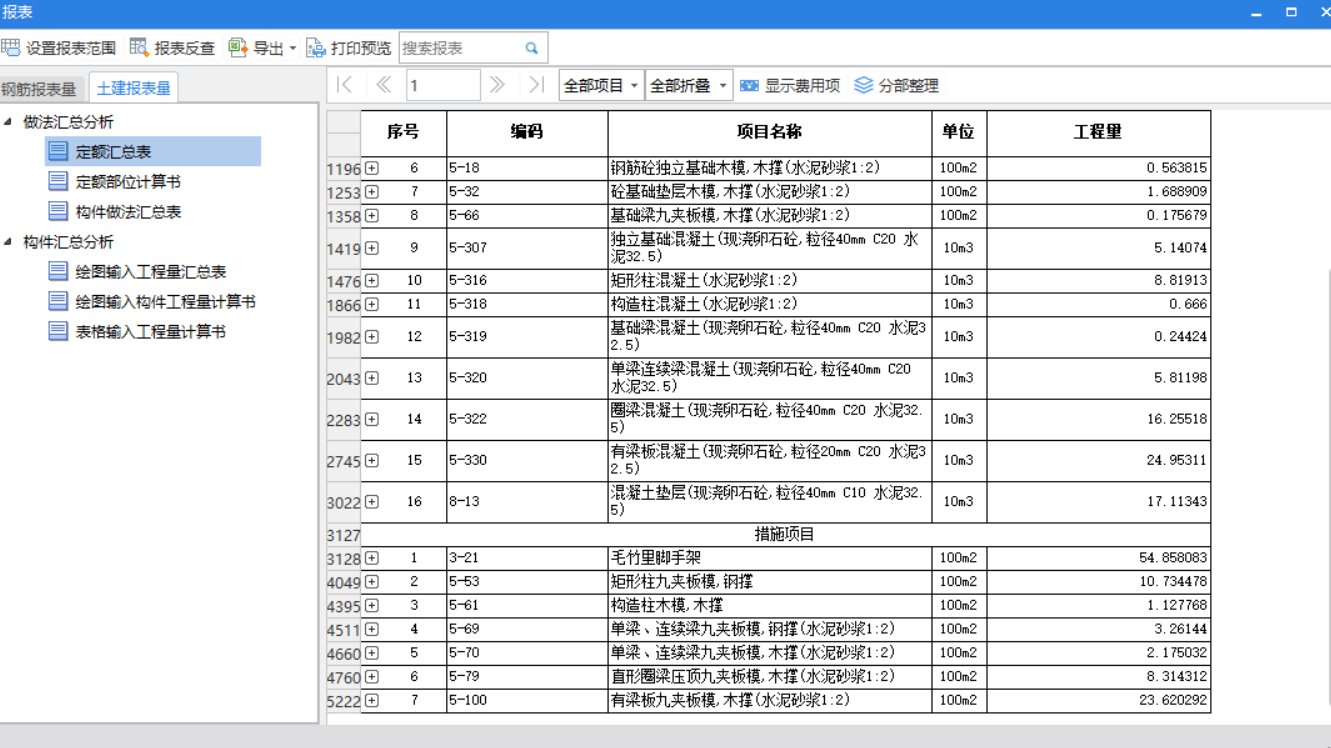Click the 导出 export icon

(x=238, y=48)
